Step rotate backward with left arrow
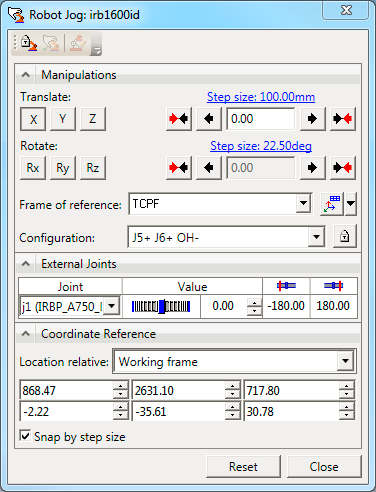The height and width of the screenshot is (492, 376). [x=209, y=168]
